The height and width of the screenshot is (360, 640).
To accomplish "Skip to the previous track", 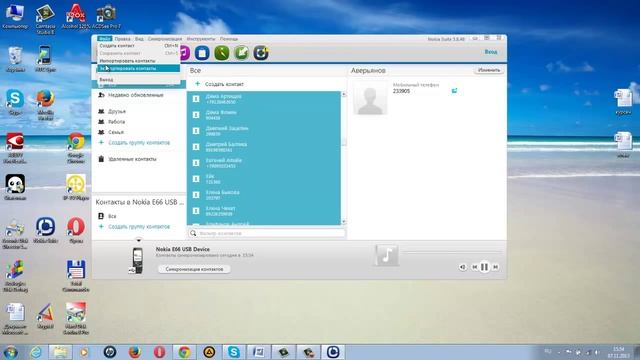I will coord(474,267).
